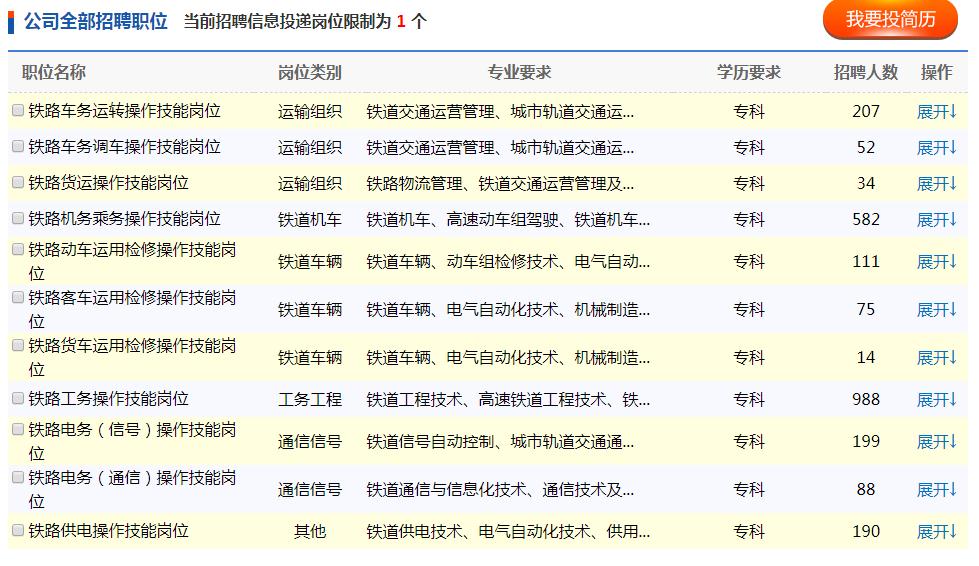
Task: Click the 我要投简历 button
Action: [x=890, y=20]
